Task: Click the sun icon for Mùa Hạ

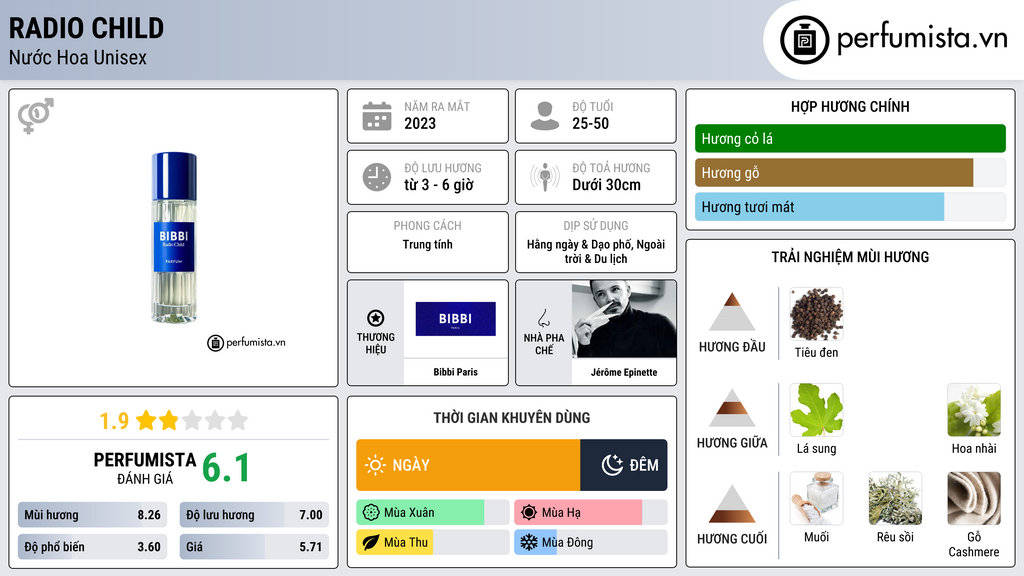Action: pos(529,512)
